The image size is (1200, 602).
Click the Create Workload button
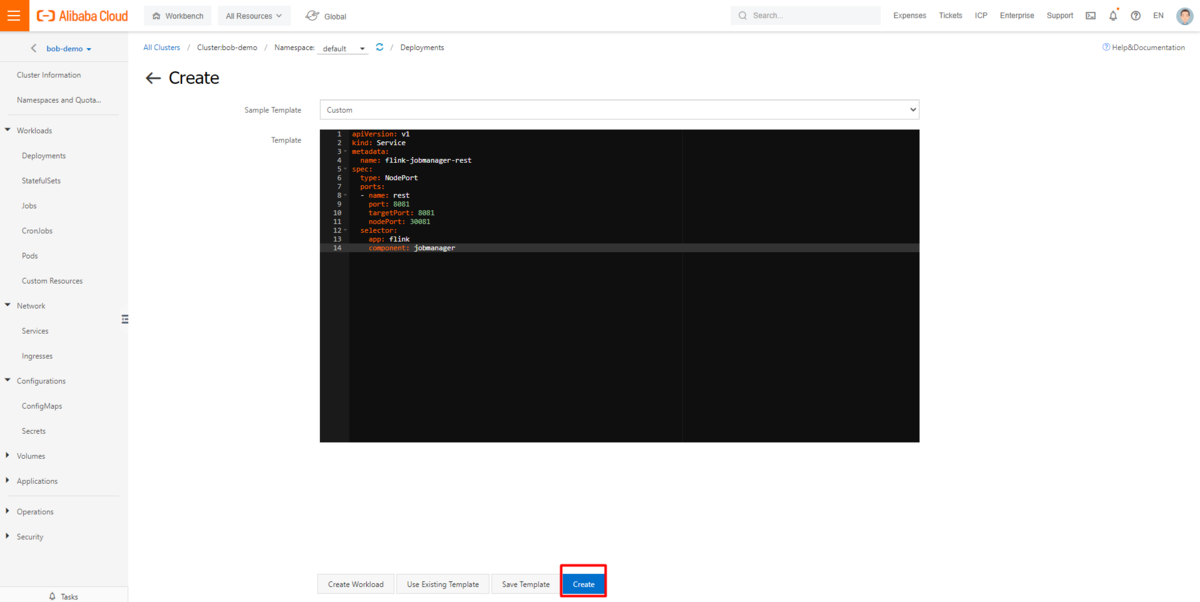[356, 584]
